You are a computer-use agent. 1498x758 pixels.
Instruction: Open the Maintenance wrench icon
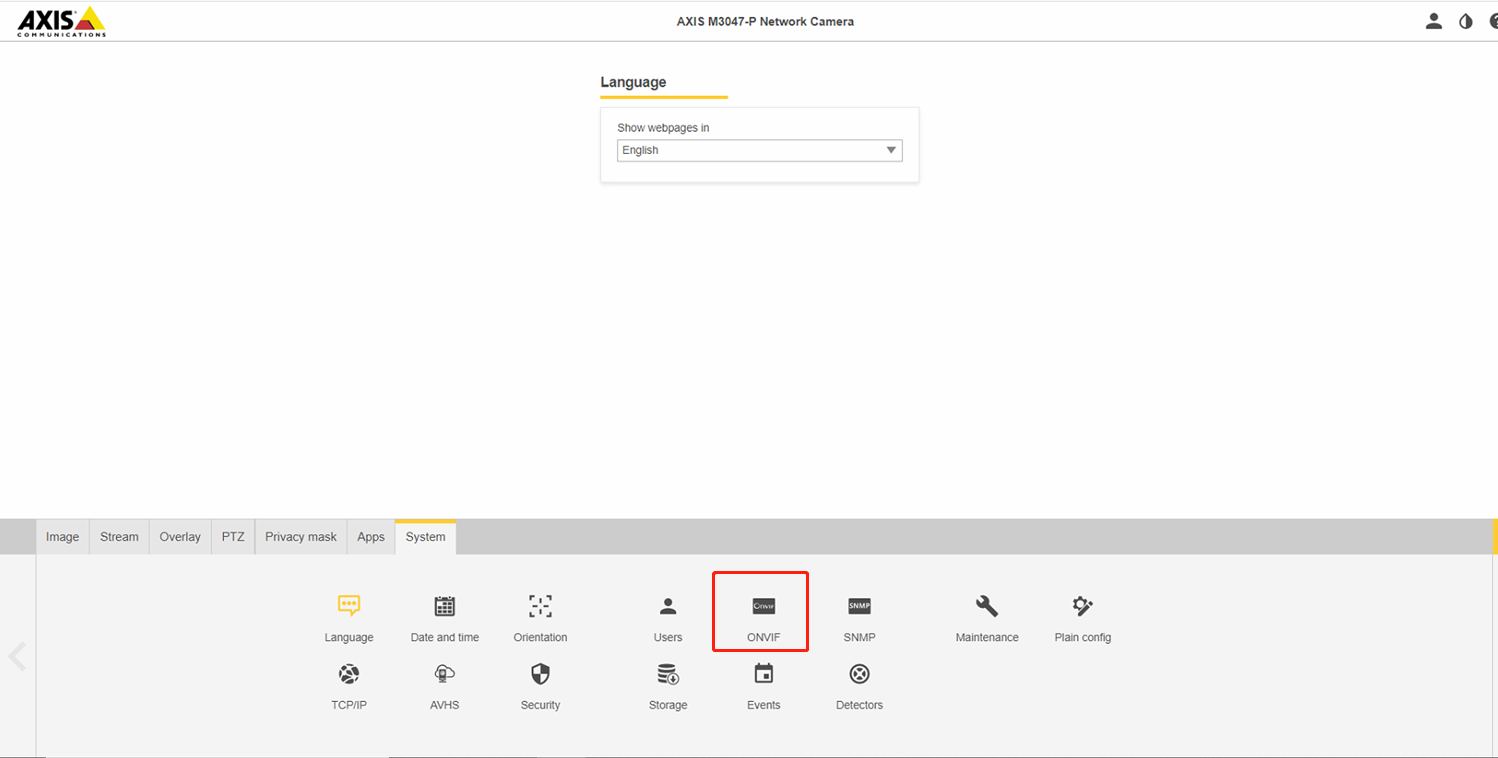(987, 606)
